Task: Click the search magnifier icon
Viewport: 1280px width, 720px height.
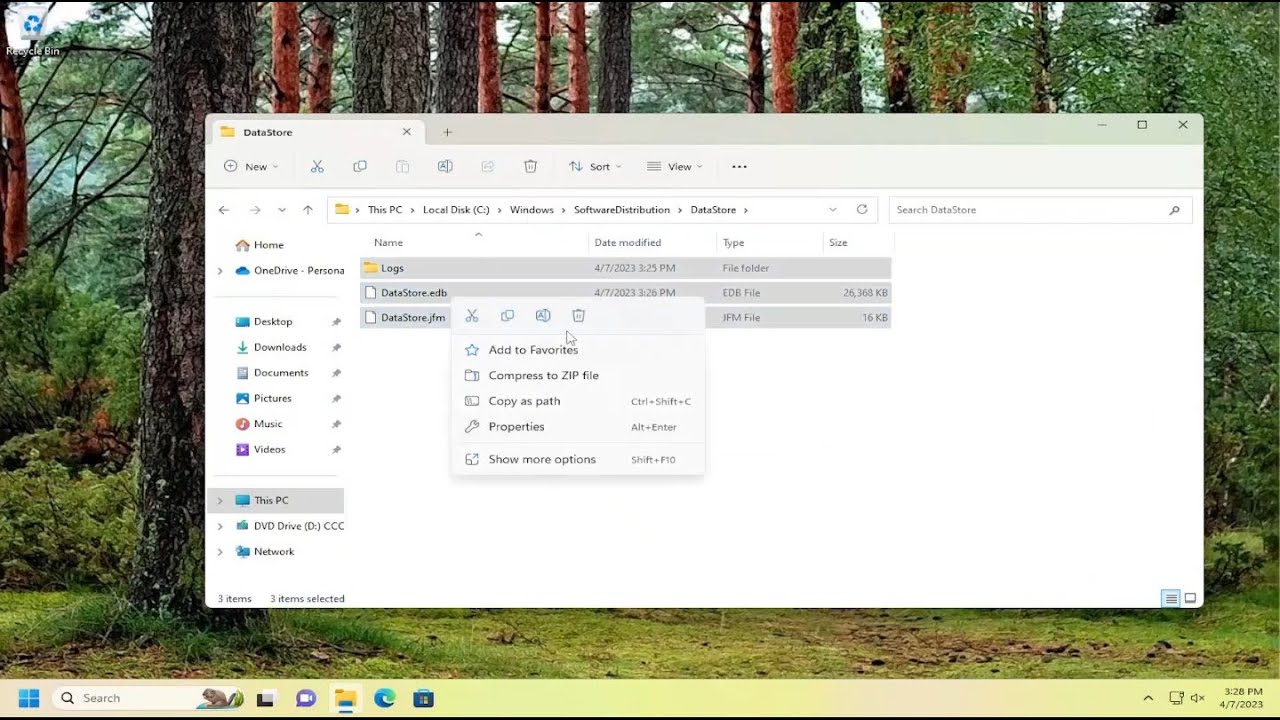Action: (1174, 210)
